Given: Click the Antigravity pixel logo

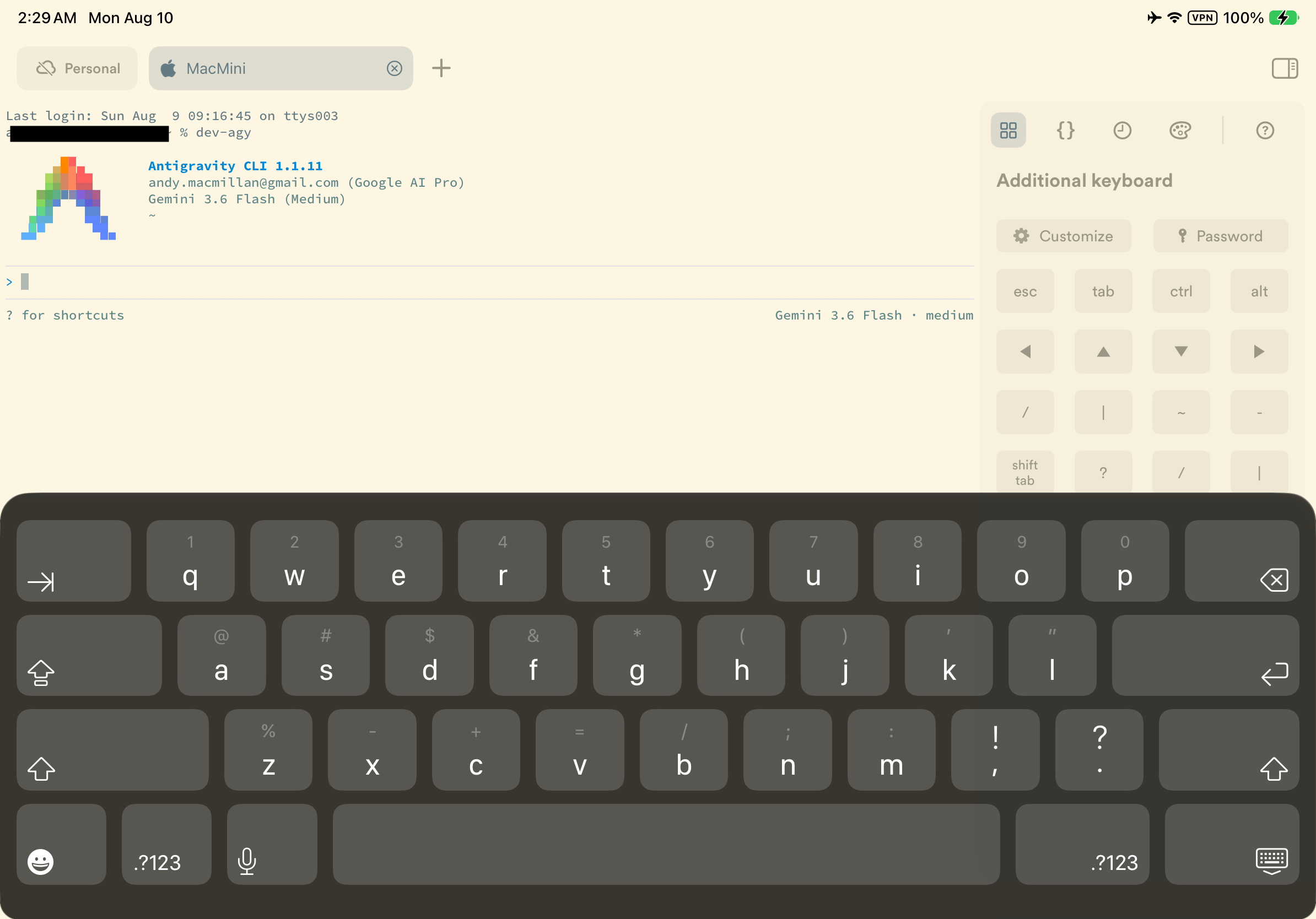Looking at the screenshot, I should (x=69, y=198).
